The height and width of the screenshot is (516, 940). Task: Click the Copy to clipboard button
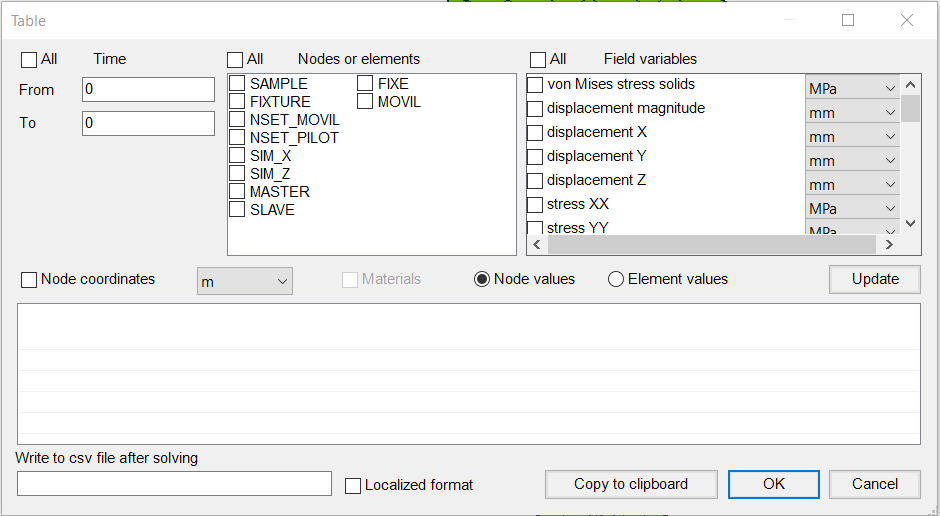pyautogui.click(x=631, y=484)
